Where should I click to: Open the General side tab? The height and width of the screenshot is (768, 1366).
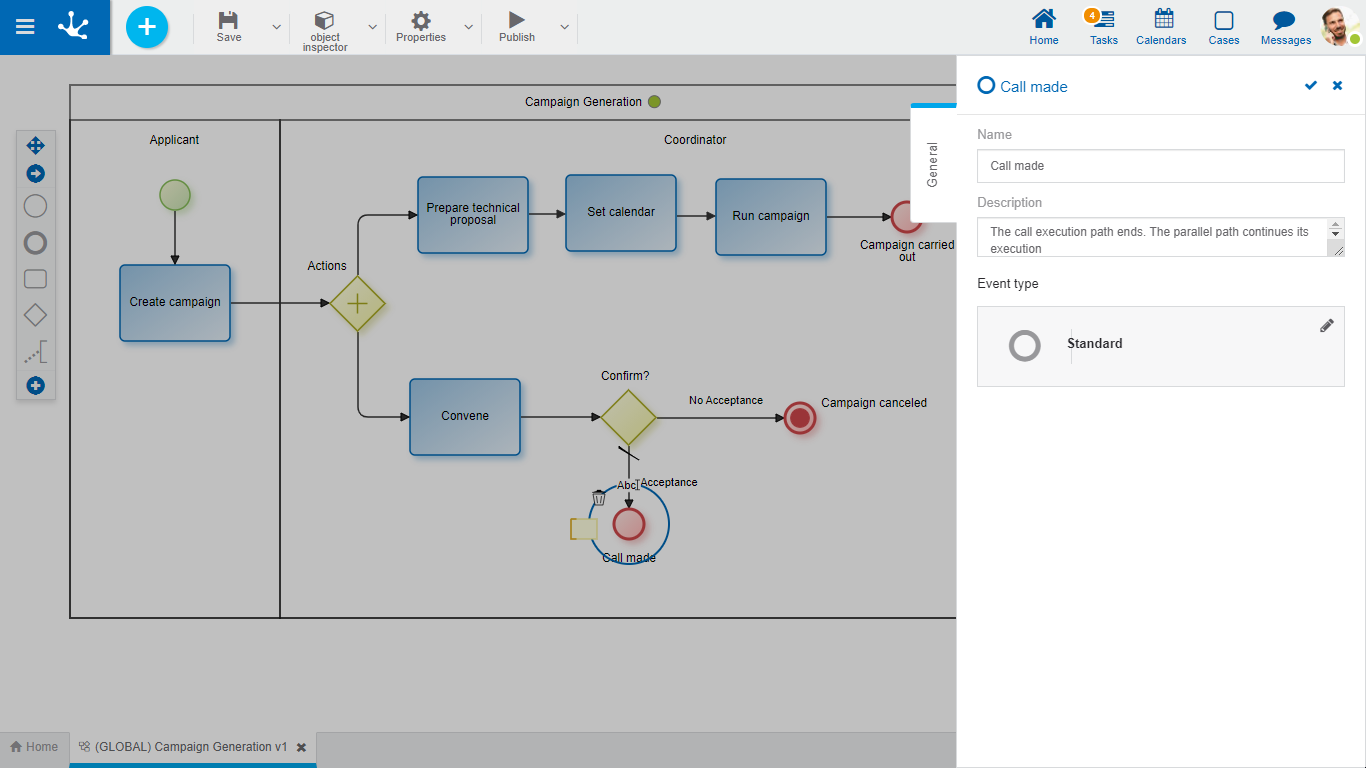point(933,165)
